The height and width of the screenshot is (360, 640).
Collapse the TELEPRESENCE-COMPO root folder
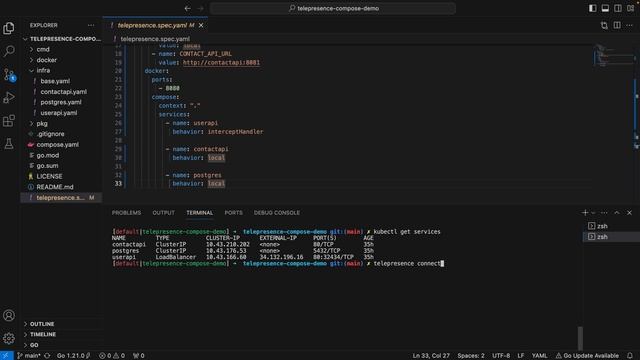[x=61, y=39]
